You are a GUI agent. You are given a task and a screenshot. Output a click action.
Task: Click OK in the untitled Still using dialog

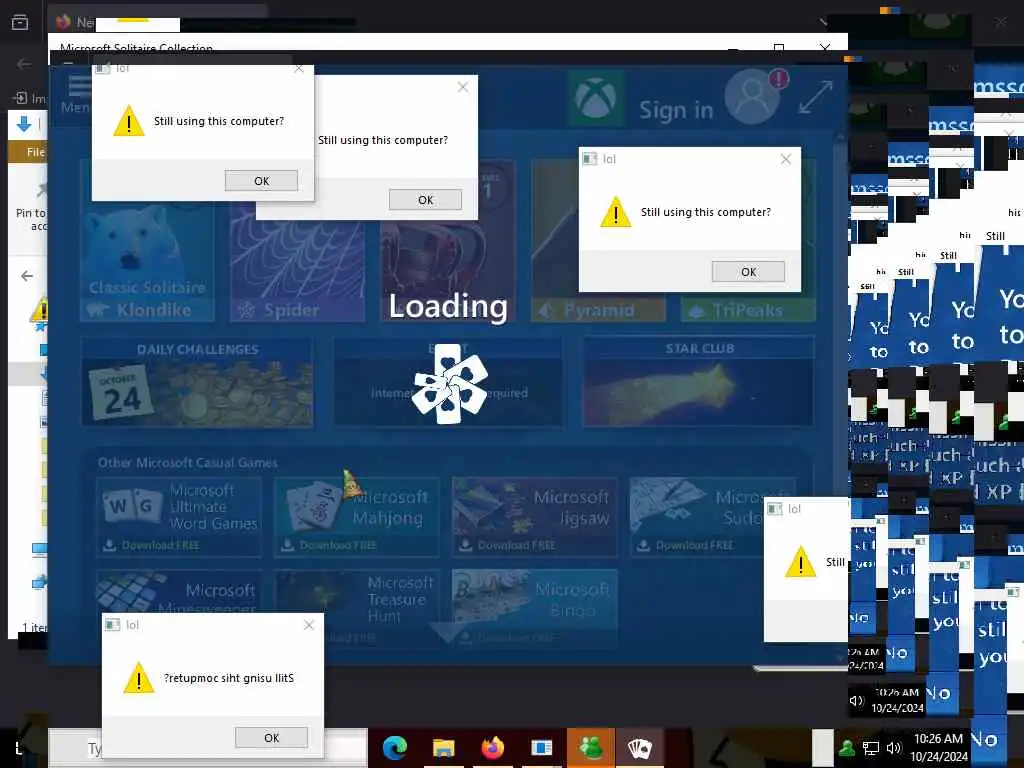(425, 200)
